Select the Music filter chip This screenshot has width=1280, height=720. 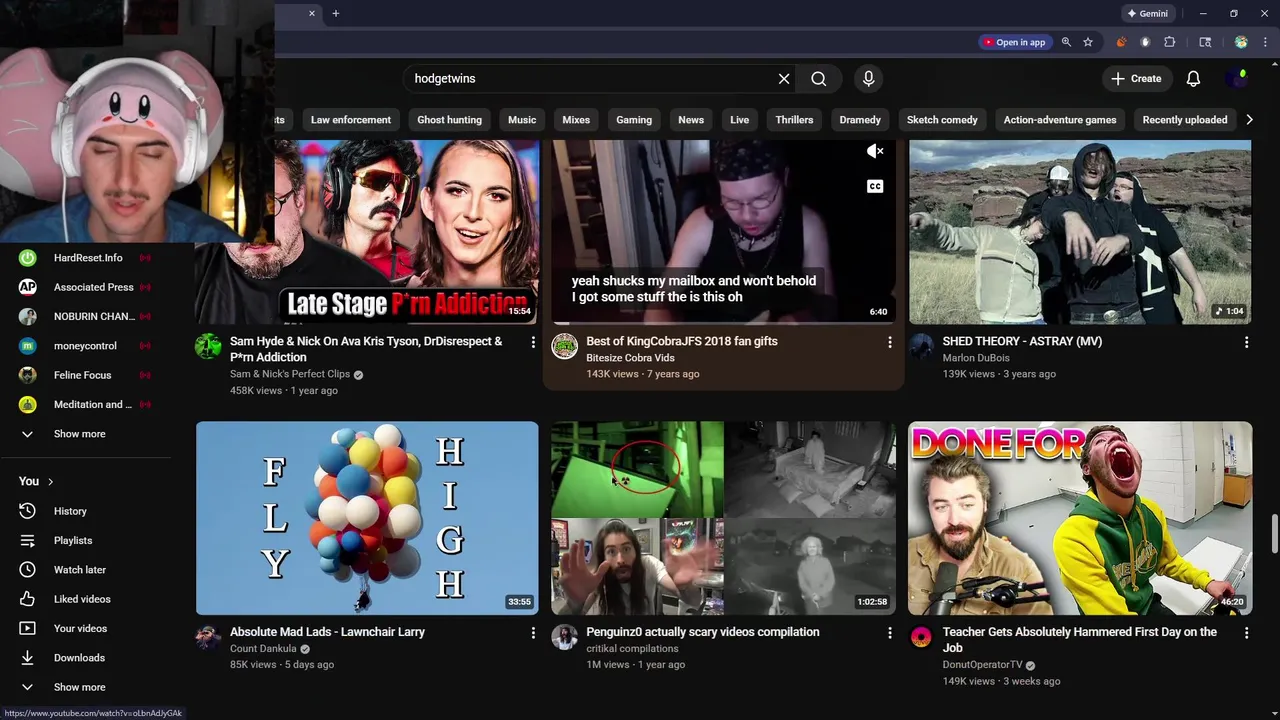point(522,120)
